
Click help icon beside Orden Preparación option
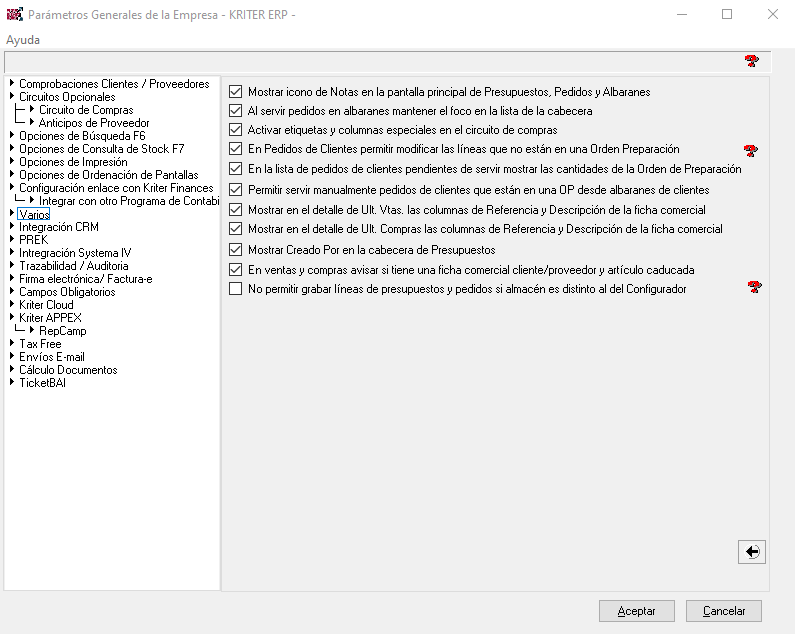[x=751, y=150]
